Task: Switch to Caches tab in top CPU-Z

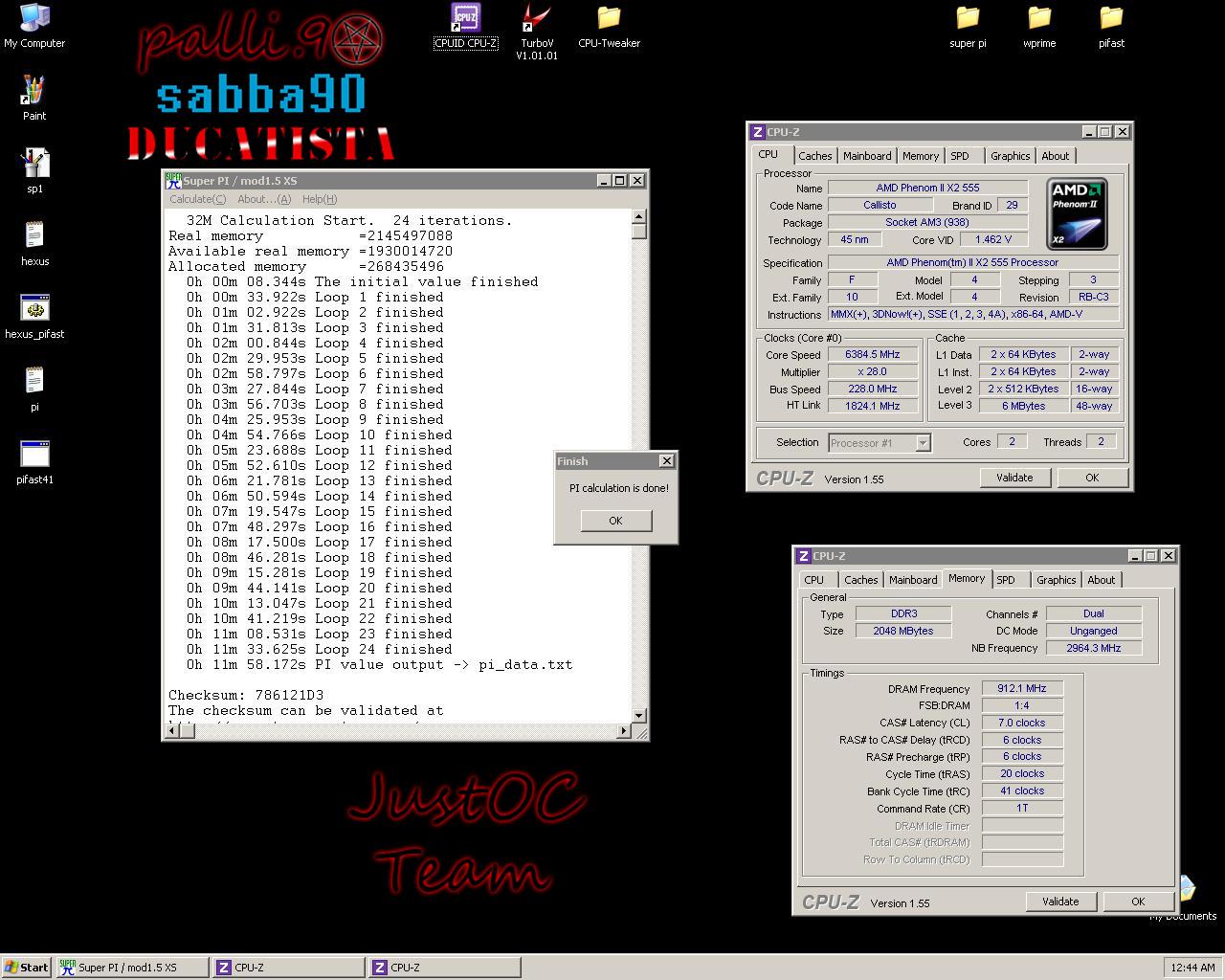Action: pos(815,156)
